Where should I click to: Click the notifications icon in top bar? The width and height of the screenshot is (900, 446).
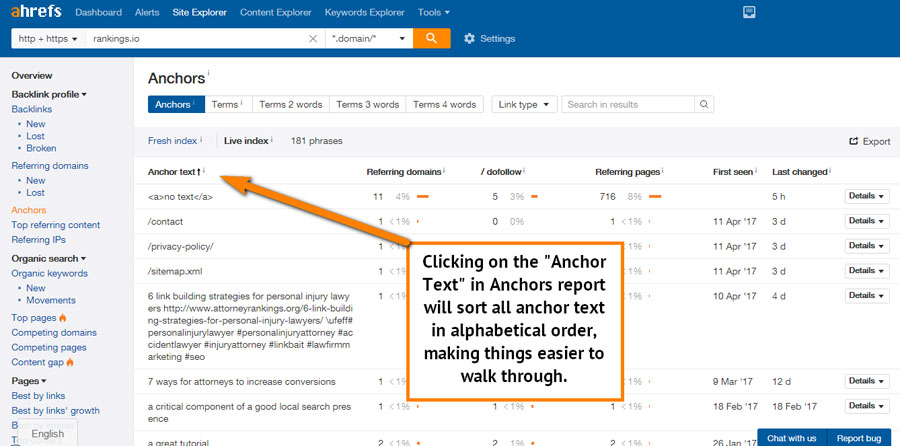[749, 13]
